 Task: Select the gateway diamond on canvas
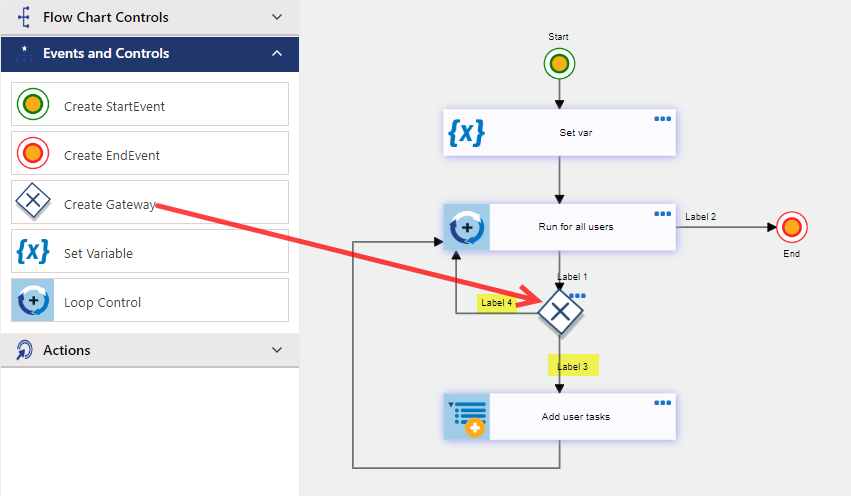(560, 312)
